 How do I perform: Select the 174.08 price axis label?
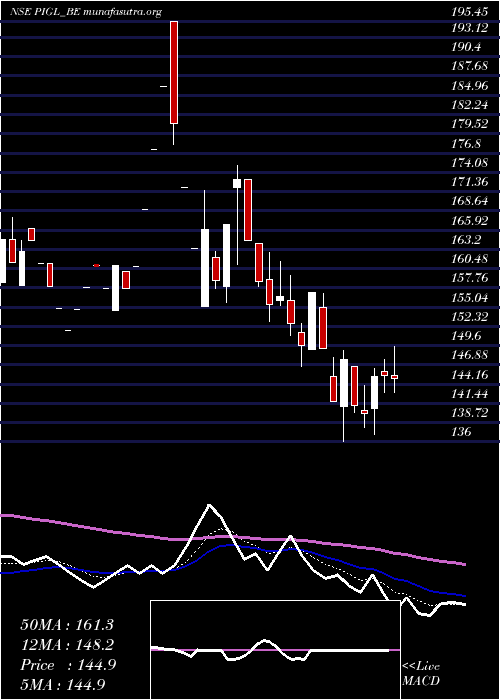pos(471,163)
